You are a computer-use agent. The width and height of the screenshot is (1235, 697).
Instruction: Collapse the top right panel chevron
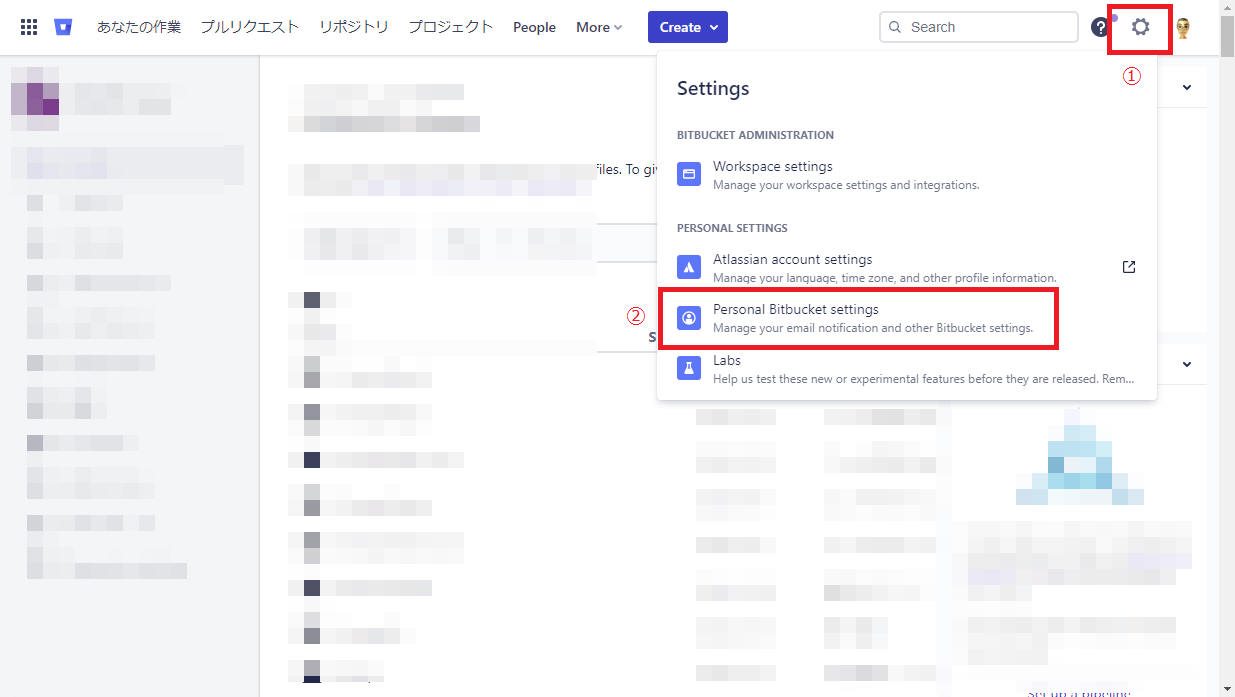[x=1186, y=87]
